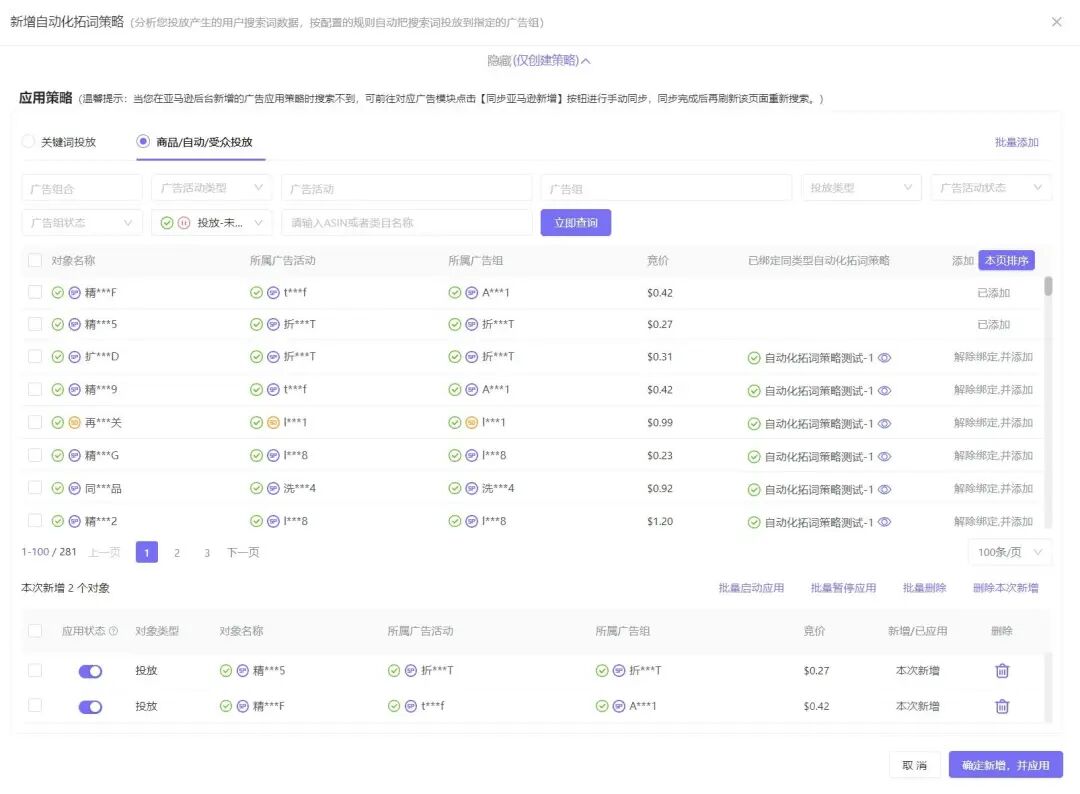Click 解除绑定,并添加 for 洗***4 row
Image resolution: width=1080 pixels, height=794 pixels.
993,488
